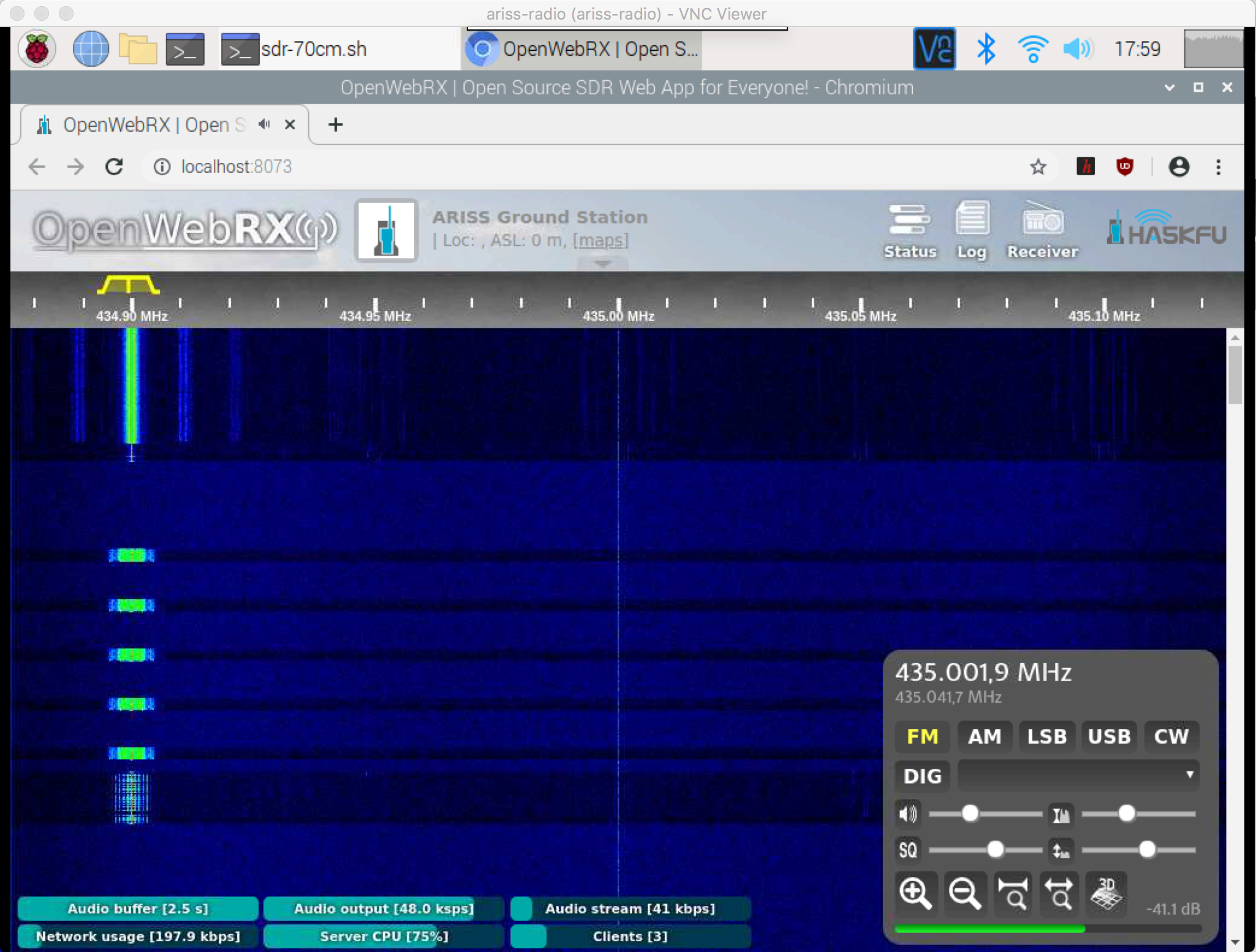Click the 435.05 MHz scale label
This screenshot has height=952, width=1256.
pyautogui.click(x=861, y=316)
